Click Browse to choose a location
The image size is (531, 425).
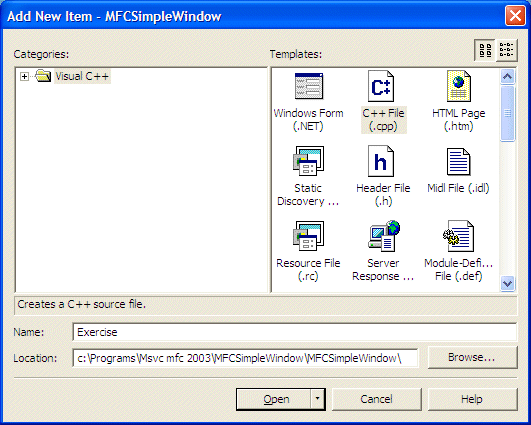pos(472,357)
